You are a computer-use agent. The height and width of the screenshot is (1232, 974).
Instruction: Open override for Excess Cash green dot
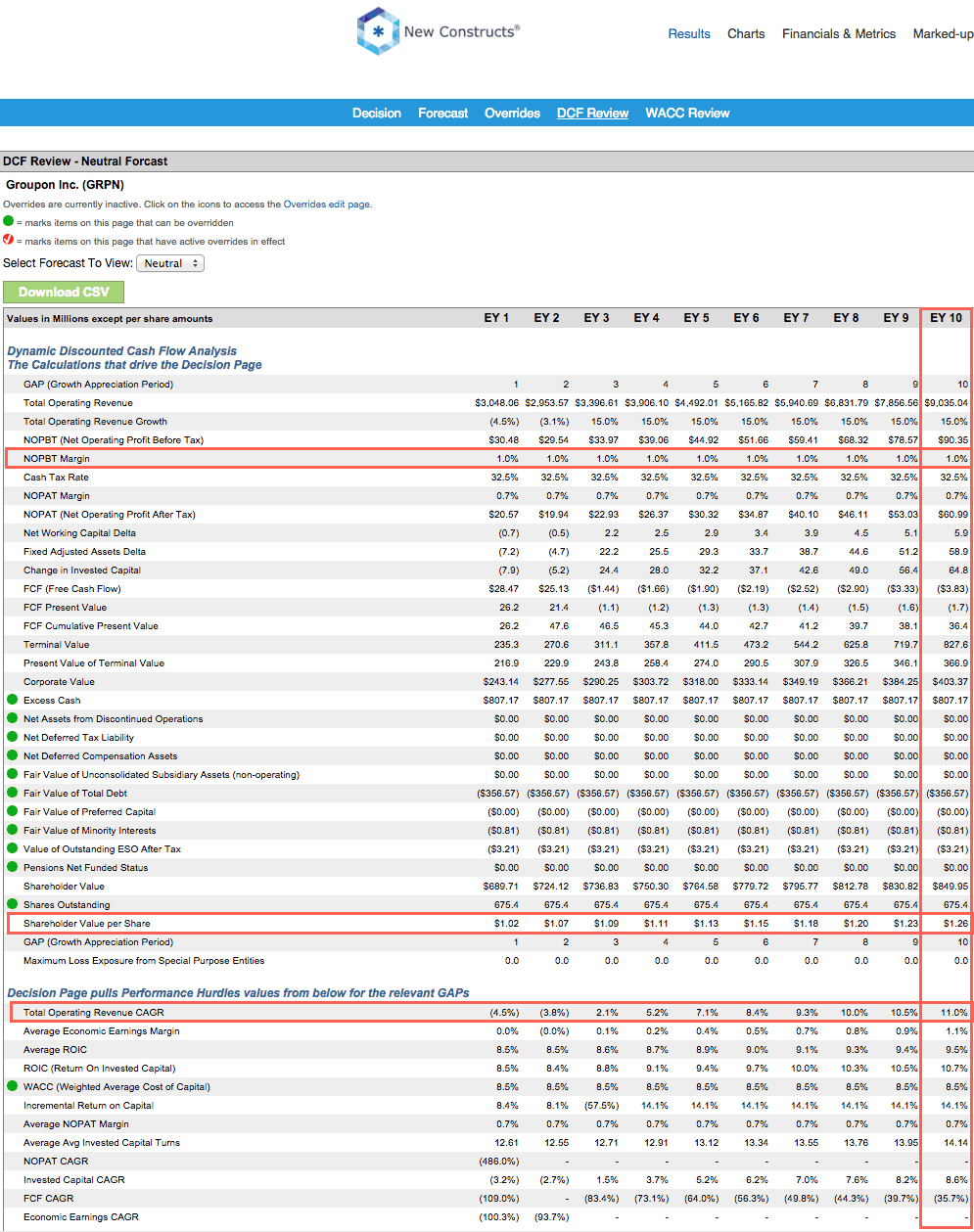[x=13, y=700]
